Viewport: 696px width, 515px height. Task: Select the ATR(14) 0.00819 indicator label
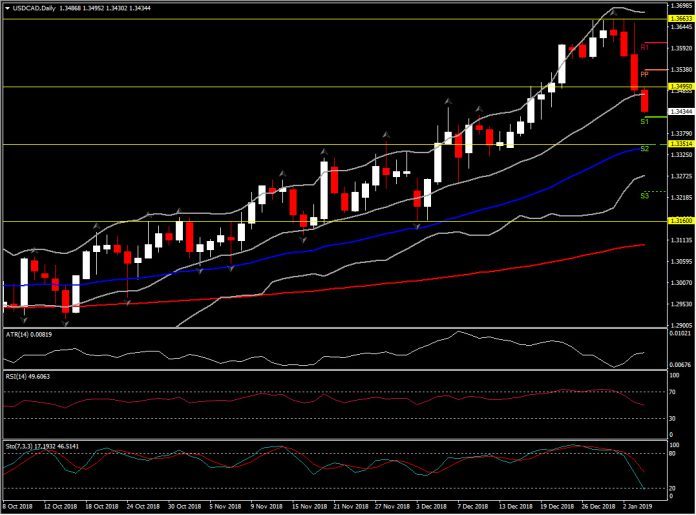[x=29, y=334]
